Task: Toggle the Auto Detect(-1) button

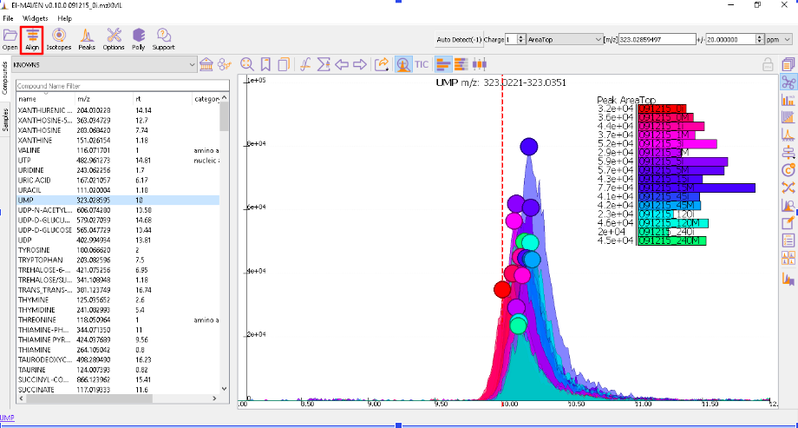Action: click(459, 39)
